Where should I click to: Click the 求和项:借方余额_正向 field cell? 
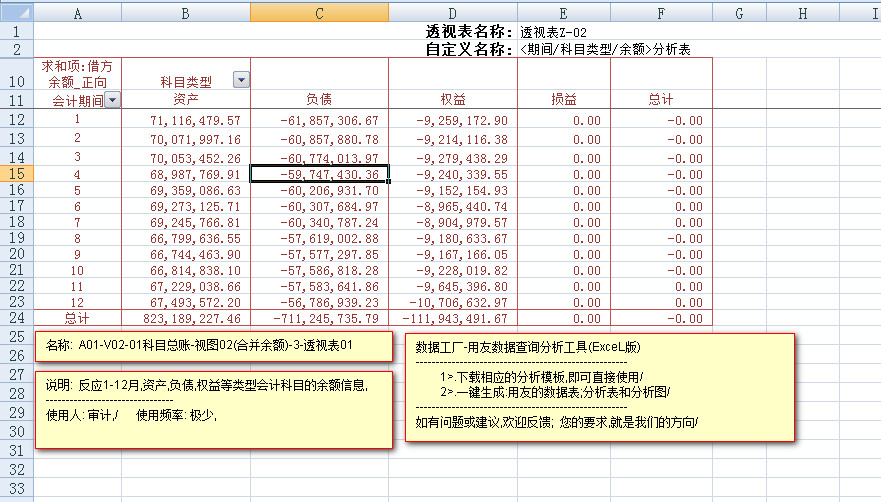click(78, 73)
